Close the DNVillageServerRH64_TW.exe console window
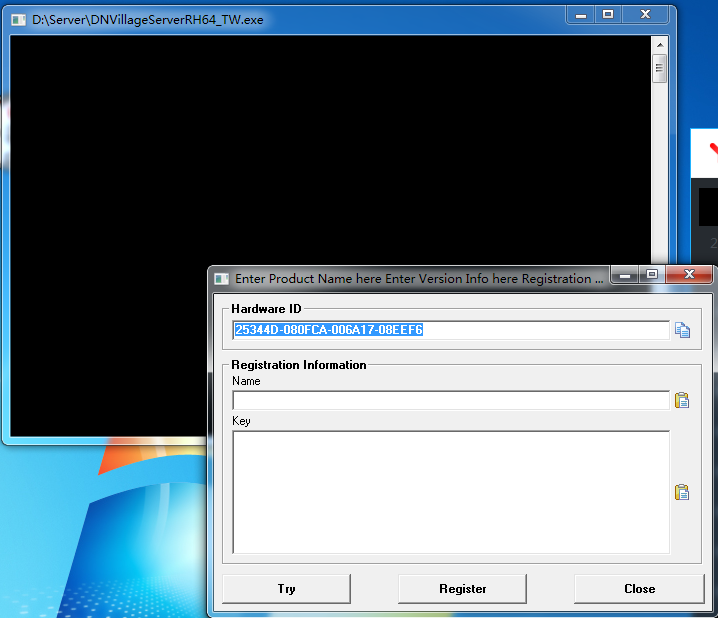This screenshot has height=618, width=718. 645,15
